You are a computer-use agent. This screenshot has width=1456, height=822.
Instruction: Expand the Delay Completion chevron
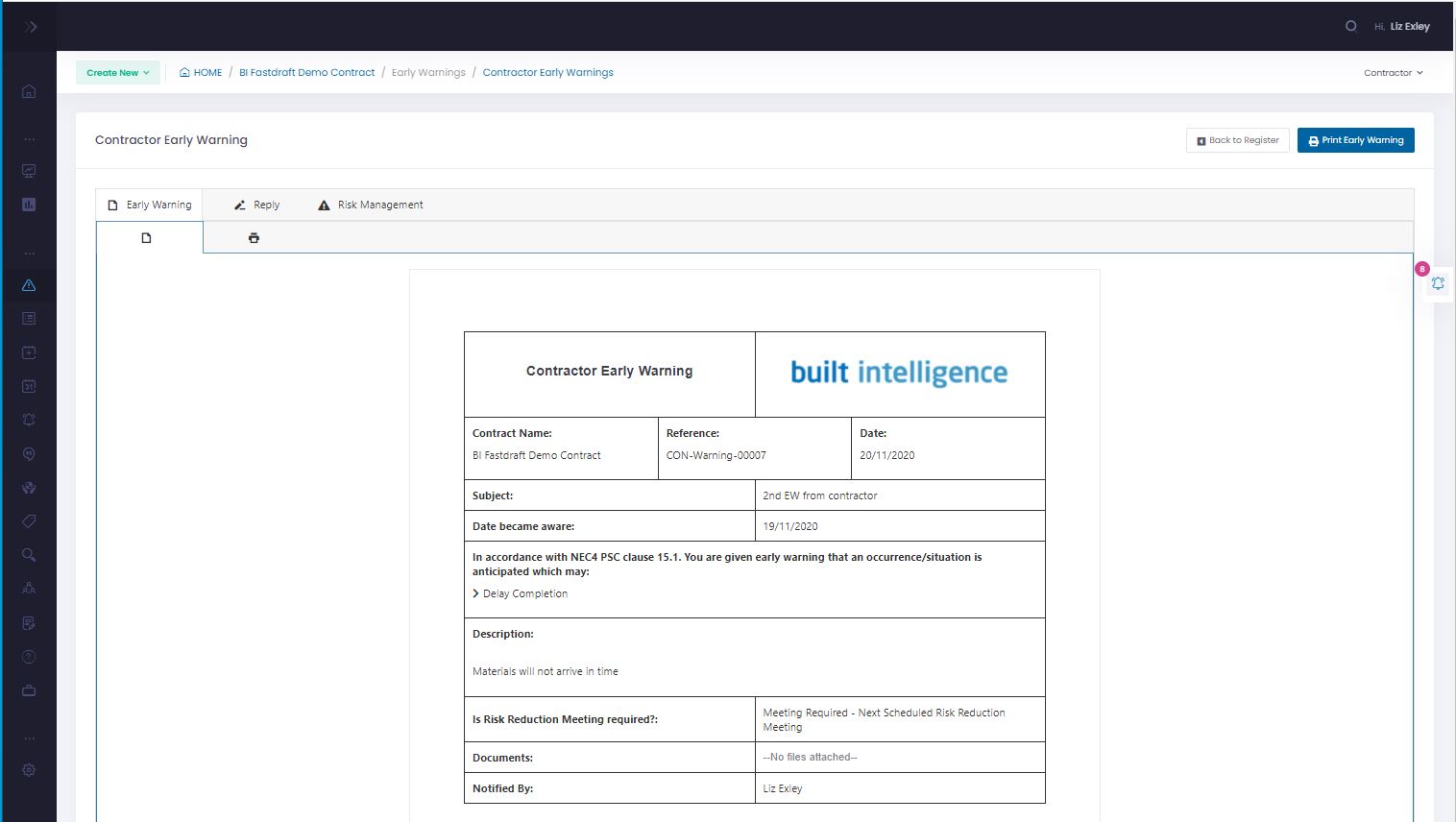pos(475,593)
